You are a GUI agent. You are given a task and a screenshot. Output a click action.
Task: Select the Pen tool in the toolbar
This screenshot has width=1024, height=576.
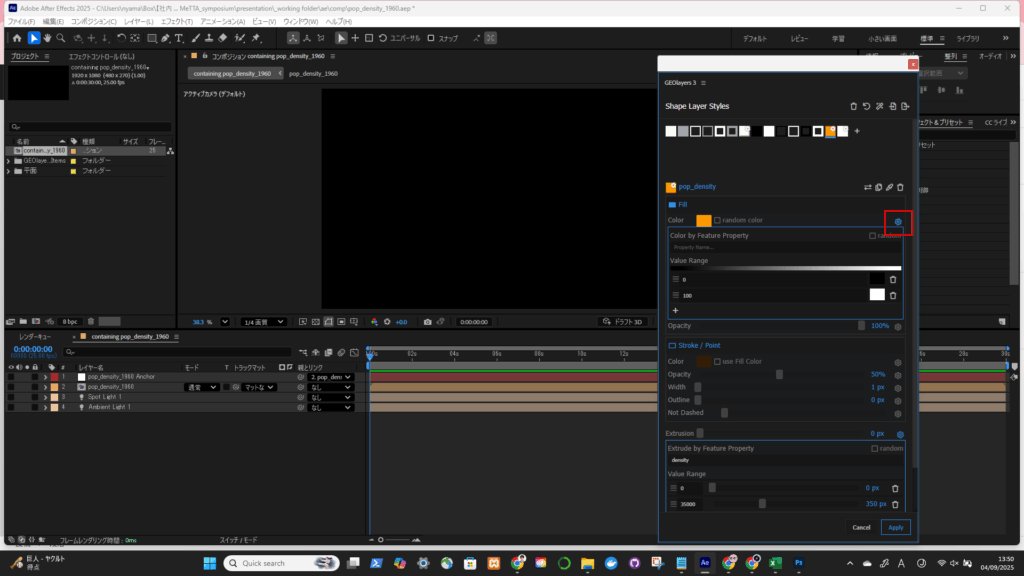point(165,38)
